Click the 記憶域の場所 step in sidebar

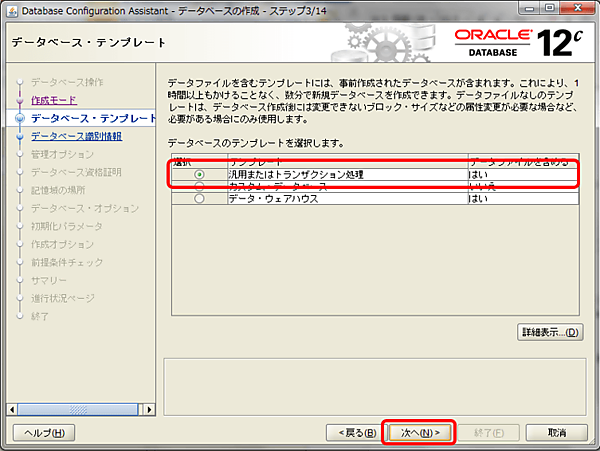click(x=58, y=190)
